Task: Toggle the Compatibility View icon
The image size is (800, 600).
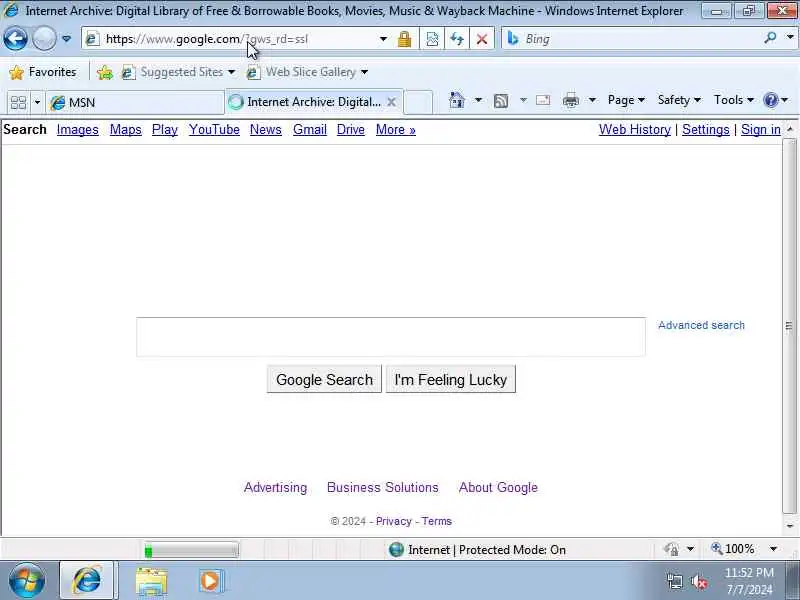Action: point(432,39)
